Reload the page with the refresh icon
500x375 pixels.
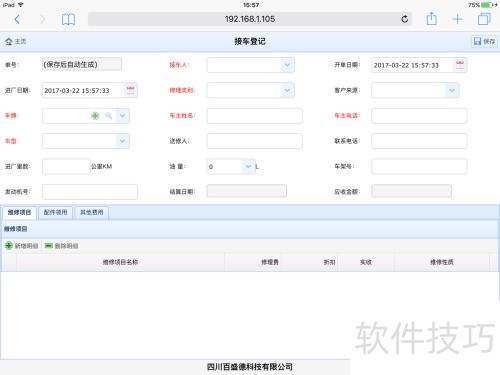(404, 19)
